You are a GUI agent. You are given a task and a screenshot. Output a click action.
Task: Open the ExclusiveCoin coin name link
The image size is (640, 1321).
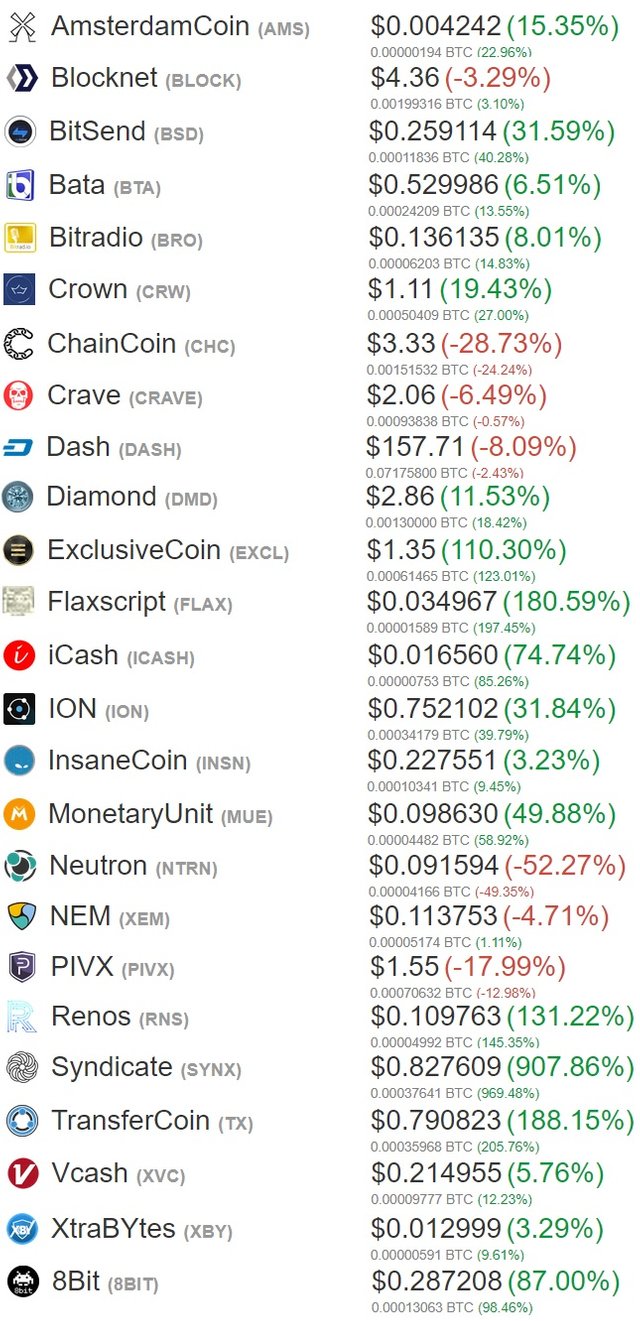[134, 550]
